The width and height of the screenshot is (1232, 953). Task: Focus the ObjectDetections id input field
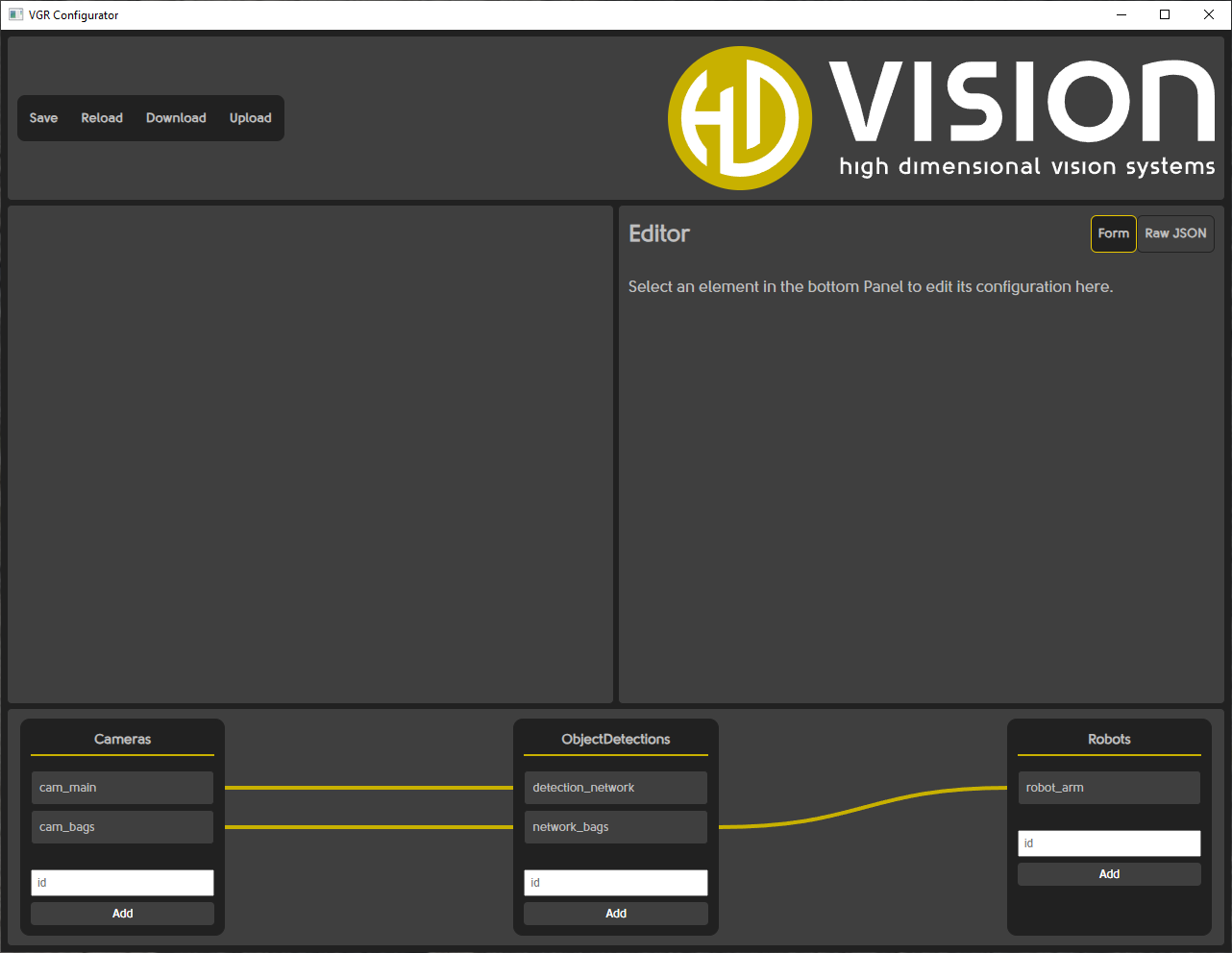coord(616,883)
